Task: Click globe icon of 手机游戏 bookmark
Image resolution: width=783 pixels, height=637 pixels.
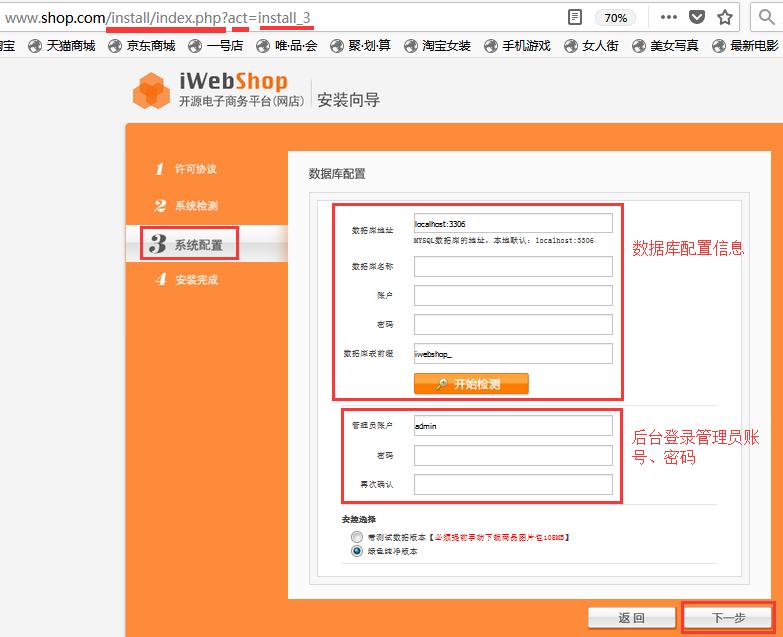Action: click(x=490, y=46)
